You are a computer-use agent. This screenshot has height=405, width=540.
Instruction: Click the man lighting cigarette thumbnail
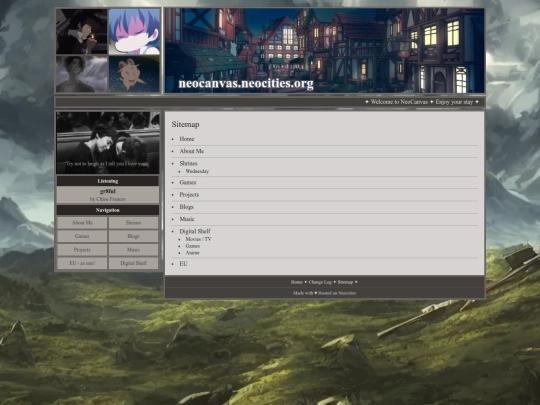(x=82, y=31)
